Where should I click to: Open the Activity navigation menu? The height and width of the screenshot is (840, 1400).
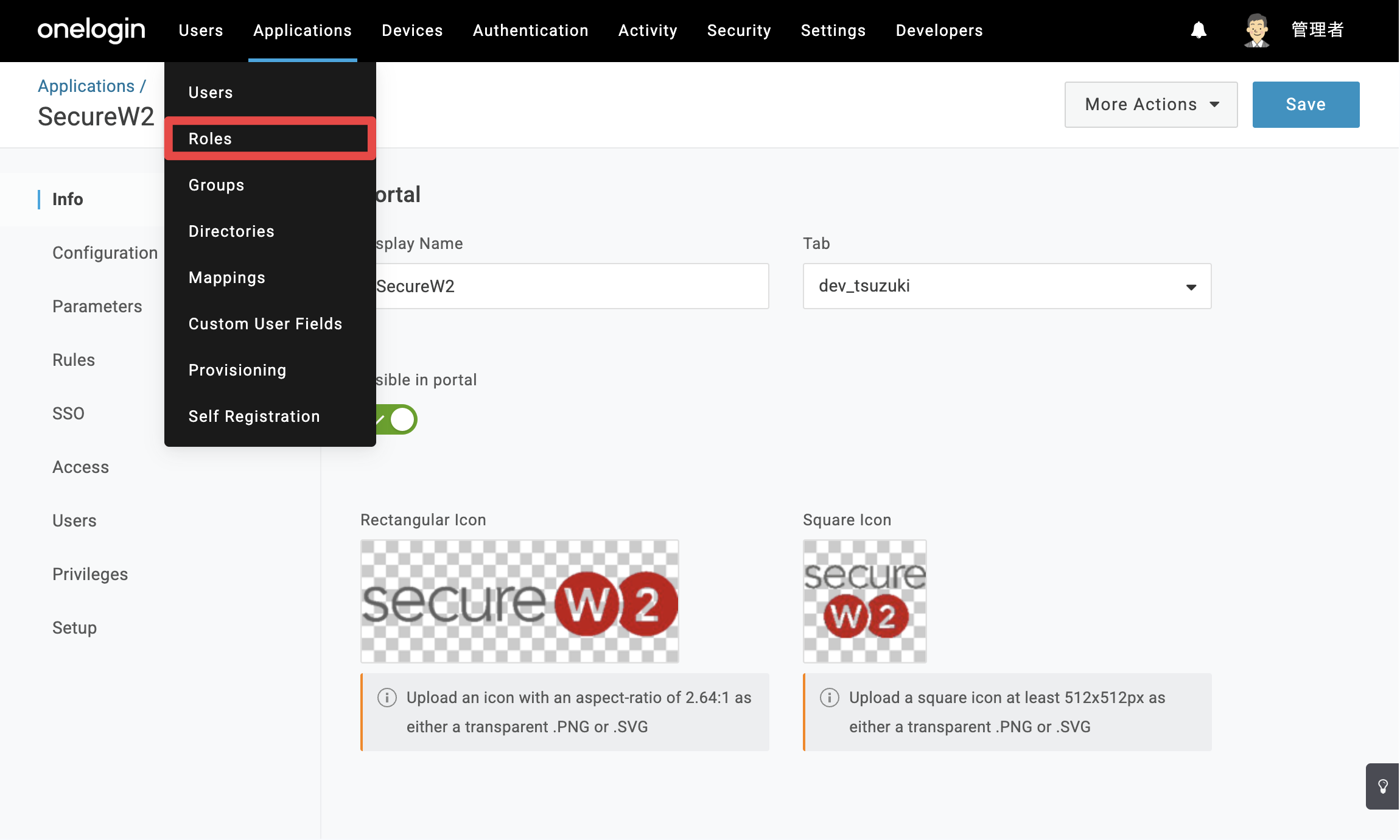click(648, 30)
